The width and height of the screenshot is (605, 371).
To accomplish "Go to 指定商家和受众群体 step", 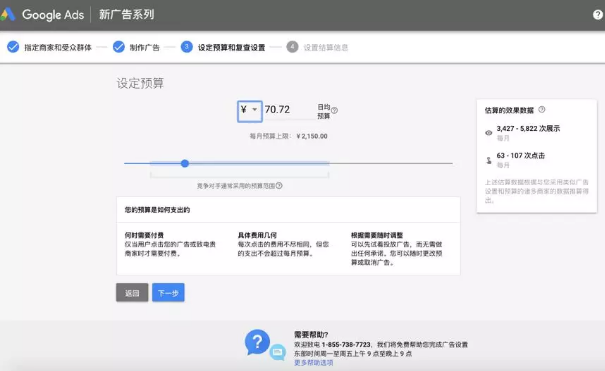I will (58, 47).
